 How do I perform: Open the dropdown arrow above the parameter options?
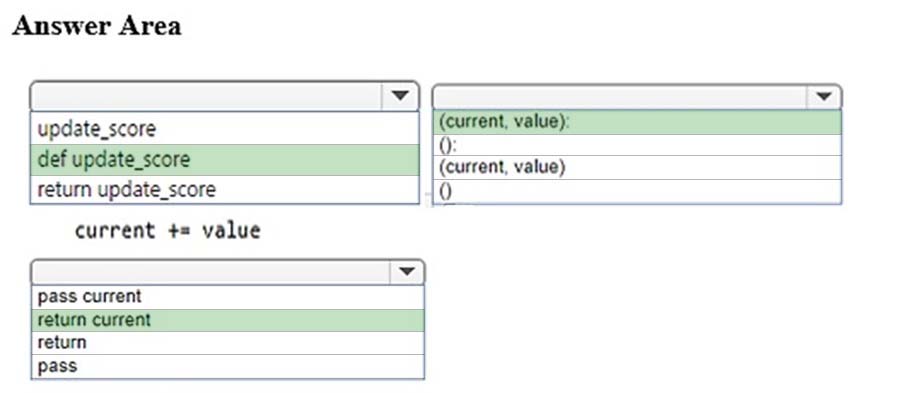(823, 96)
